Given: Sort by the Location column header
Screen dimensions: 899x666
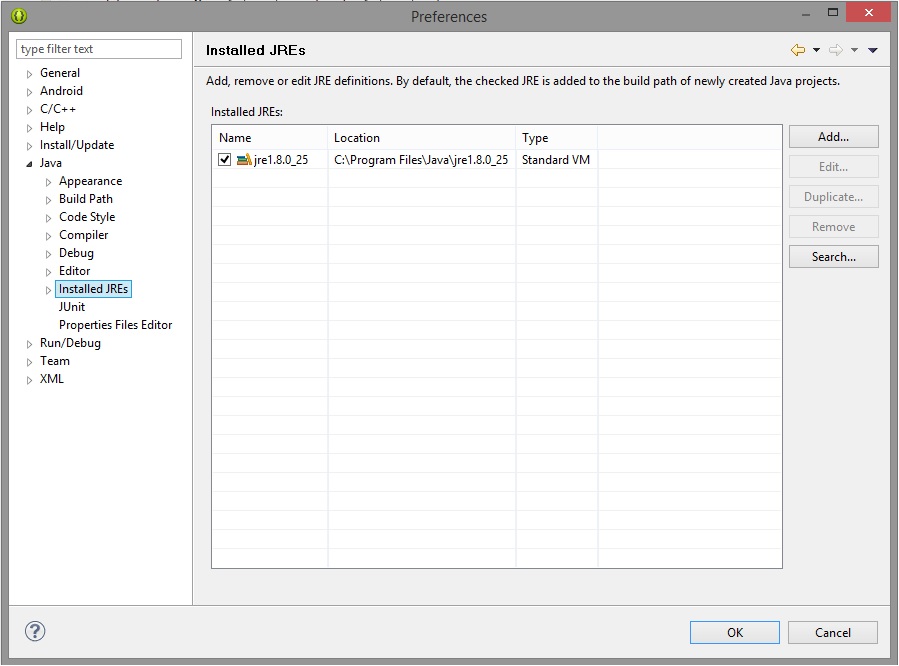Looking at the screenshot, I should (421, 138).
